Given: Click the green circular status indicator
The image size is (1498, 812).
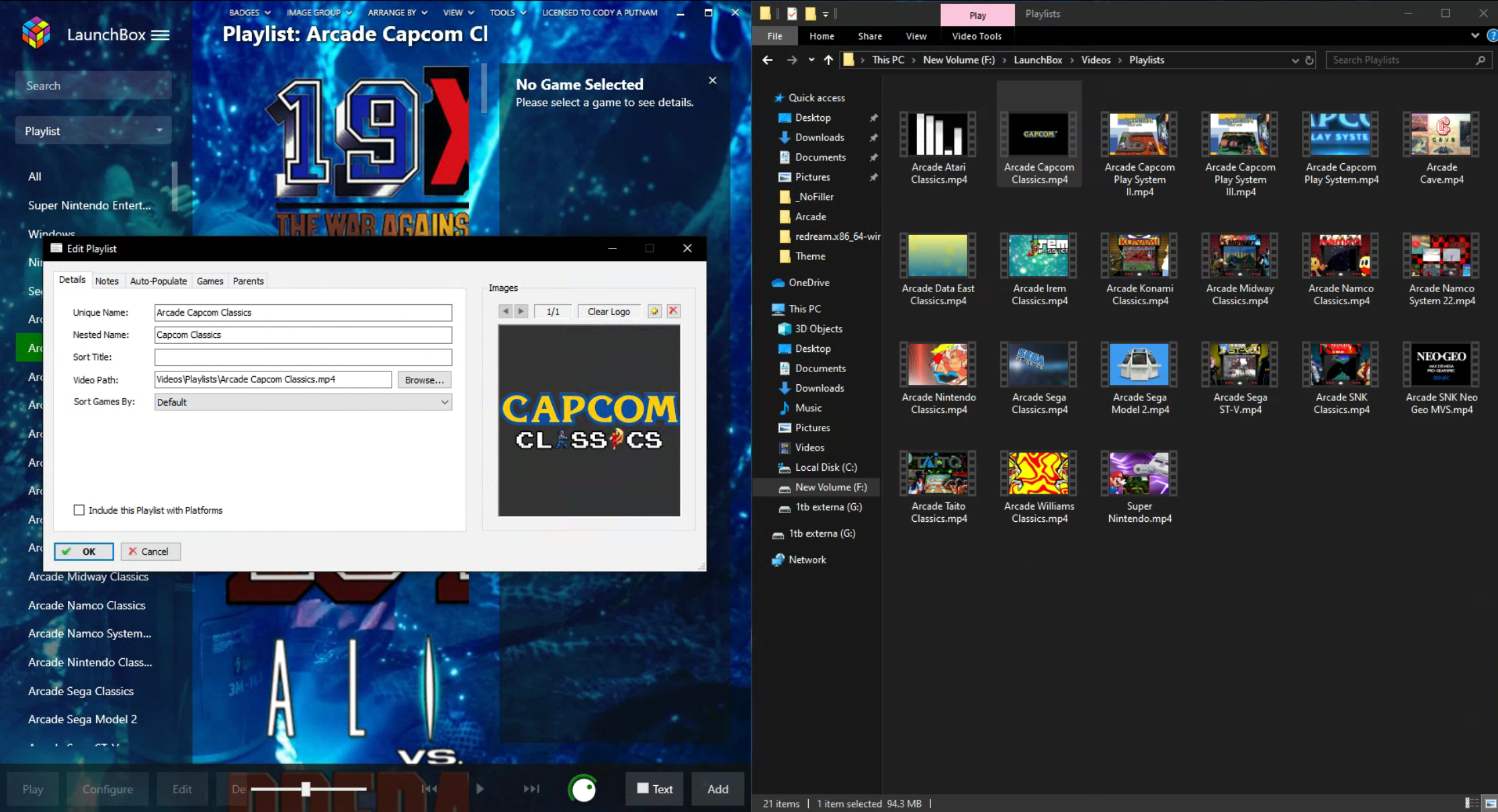Looking at the screenshot, I should (583, 789).
